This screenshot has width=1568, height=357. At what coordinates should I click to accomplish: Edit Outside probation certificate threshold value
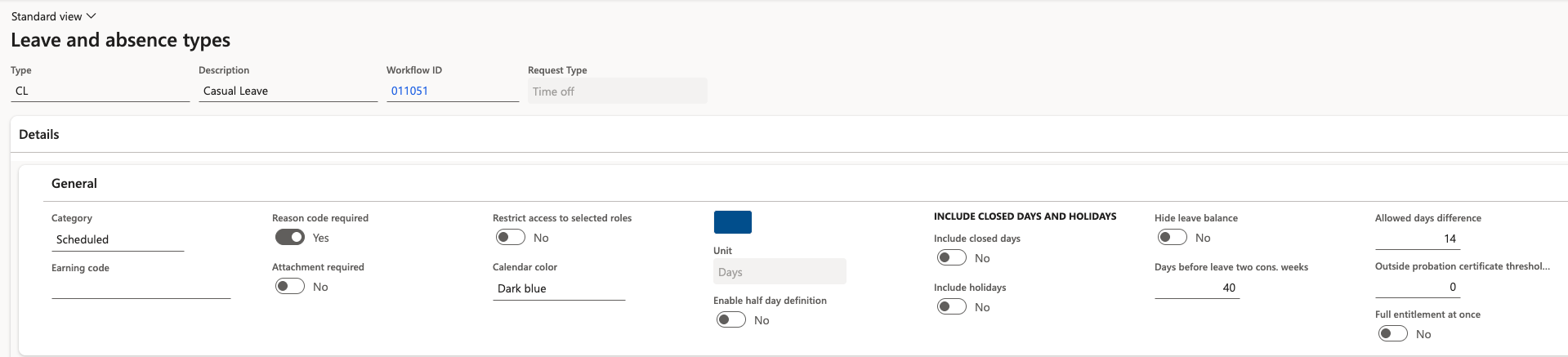(1418, 287)
